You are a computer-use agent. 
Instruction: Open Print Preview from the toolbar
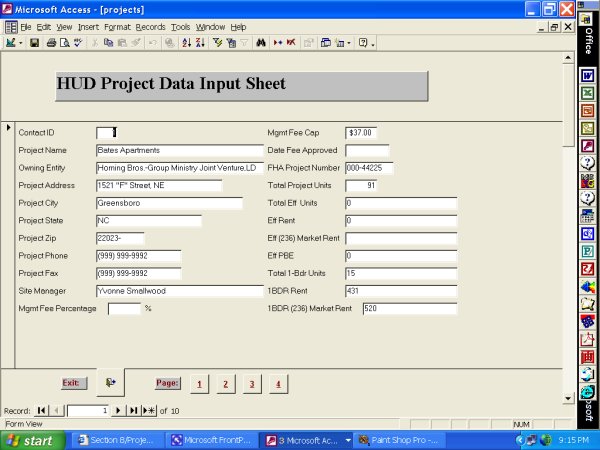[64, 44]
